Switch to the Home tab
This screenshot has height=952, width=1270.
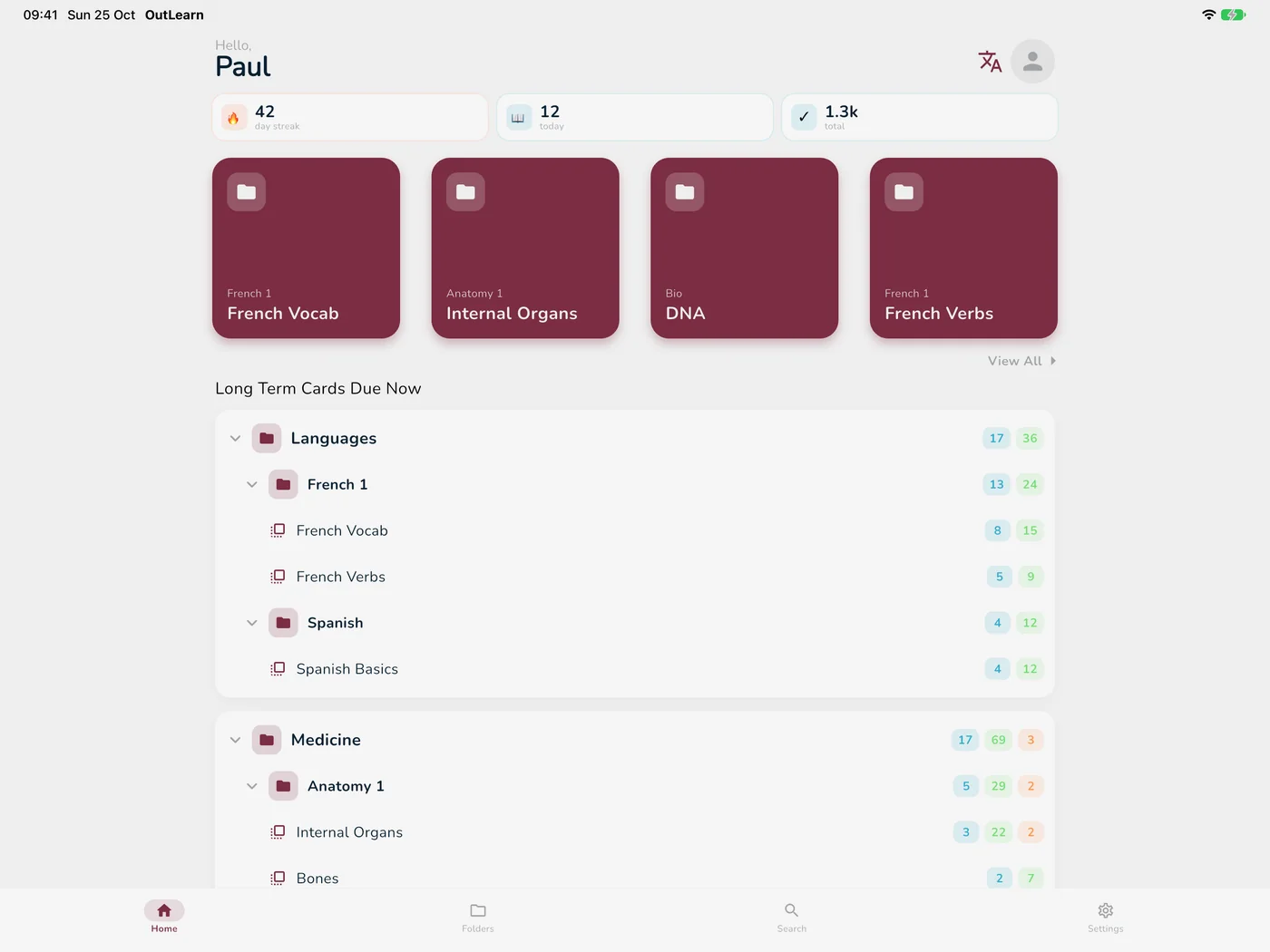click(164, 917)
